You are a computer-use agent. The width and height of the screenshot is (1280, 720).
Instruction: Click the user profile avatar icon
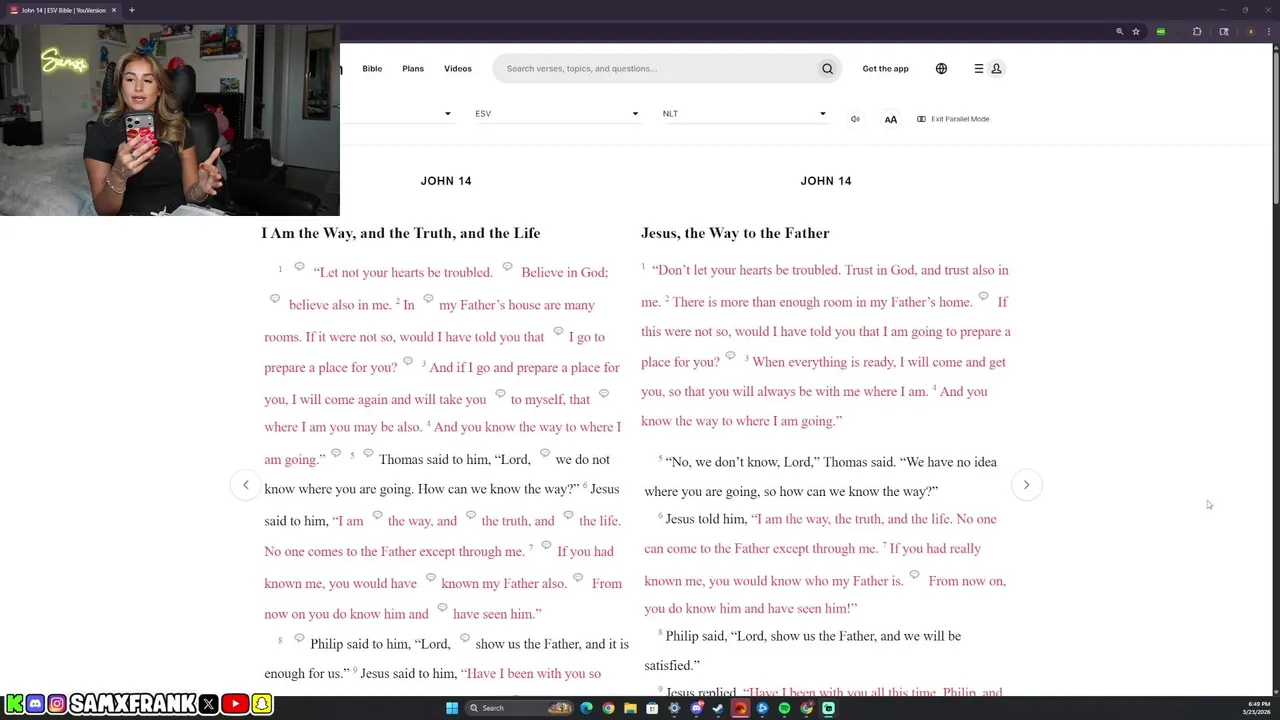(x=996, y=69)
